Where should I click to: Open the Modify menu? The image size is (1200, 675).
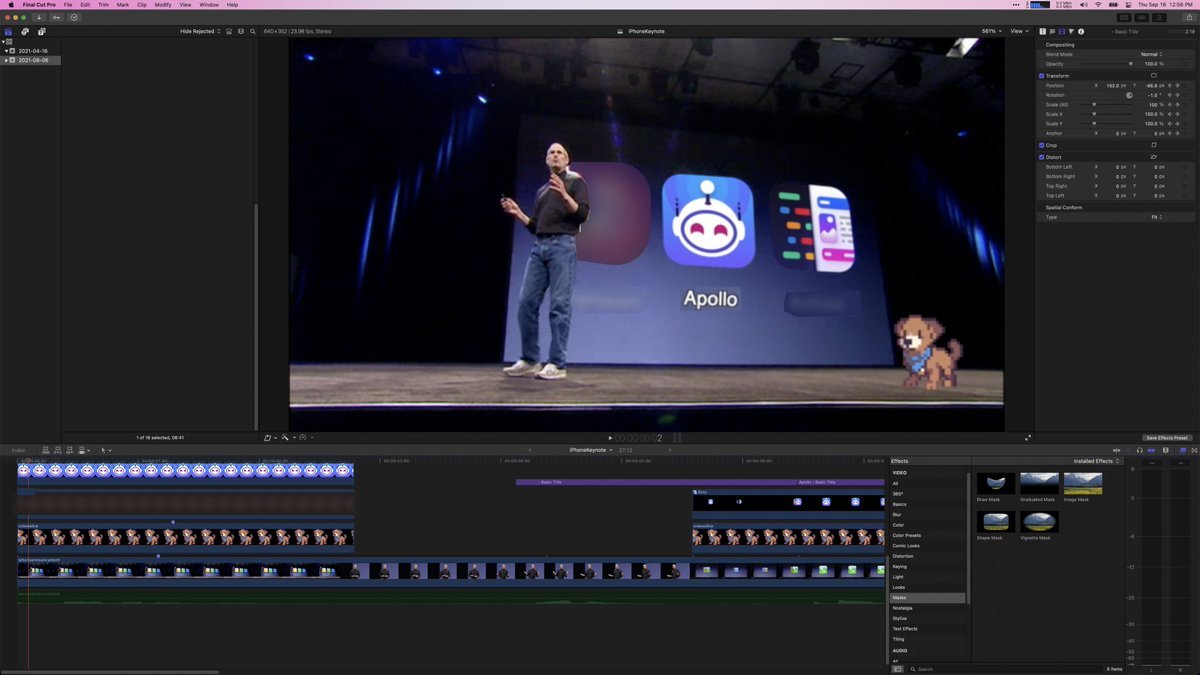(162, 5)
